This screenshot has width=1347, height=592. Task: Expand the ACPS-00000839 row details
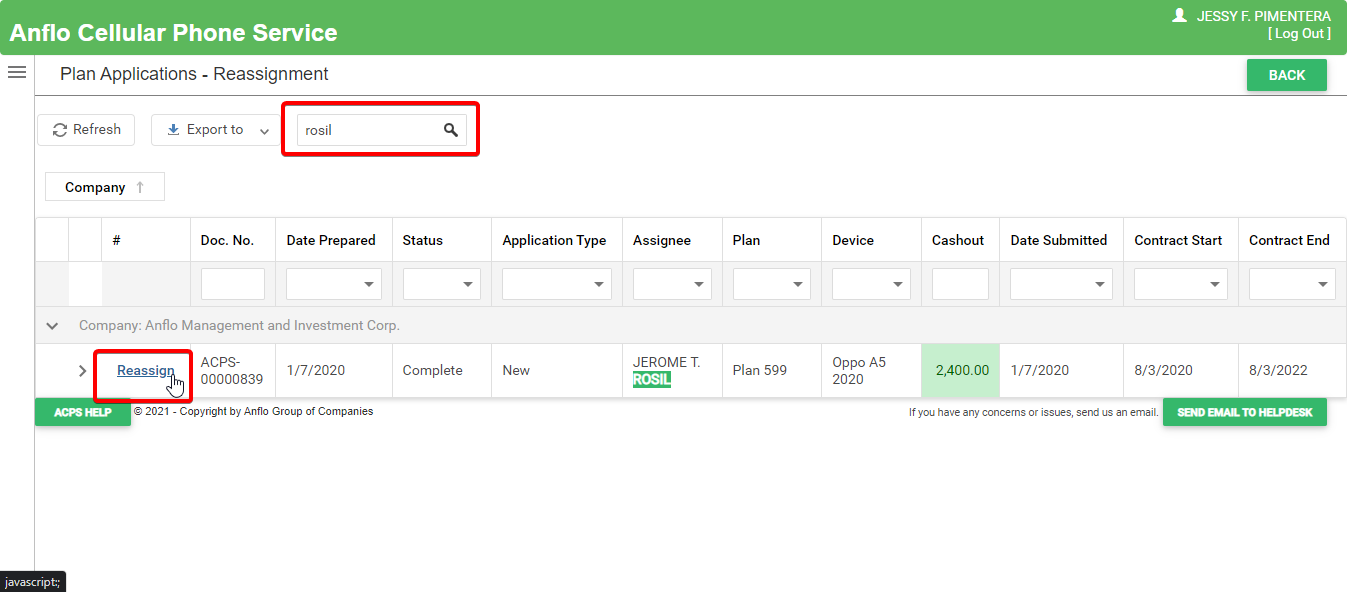83,371
